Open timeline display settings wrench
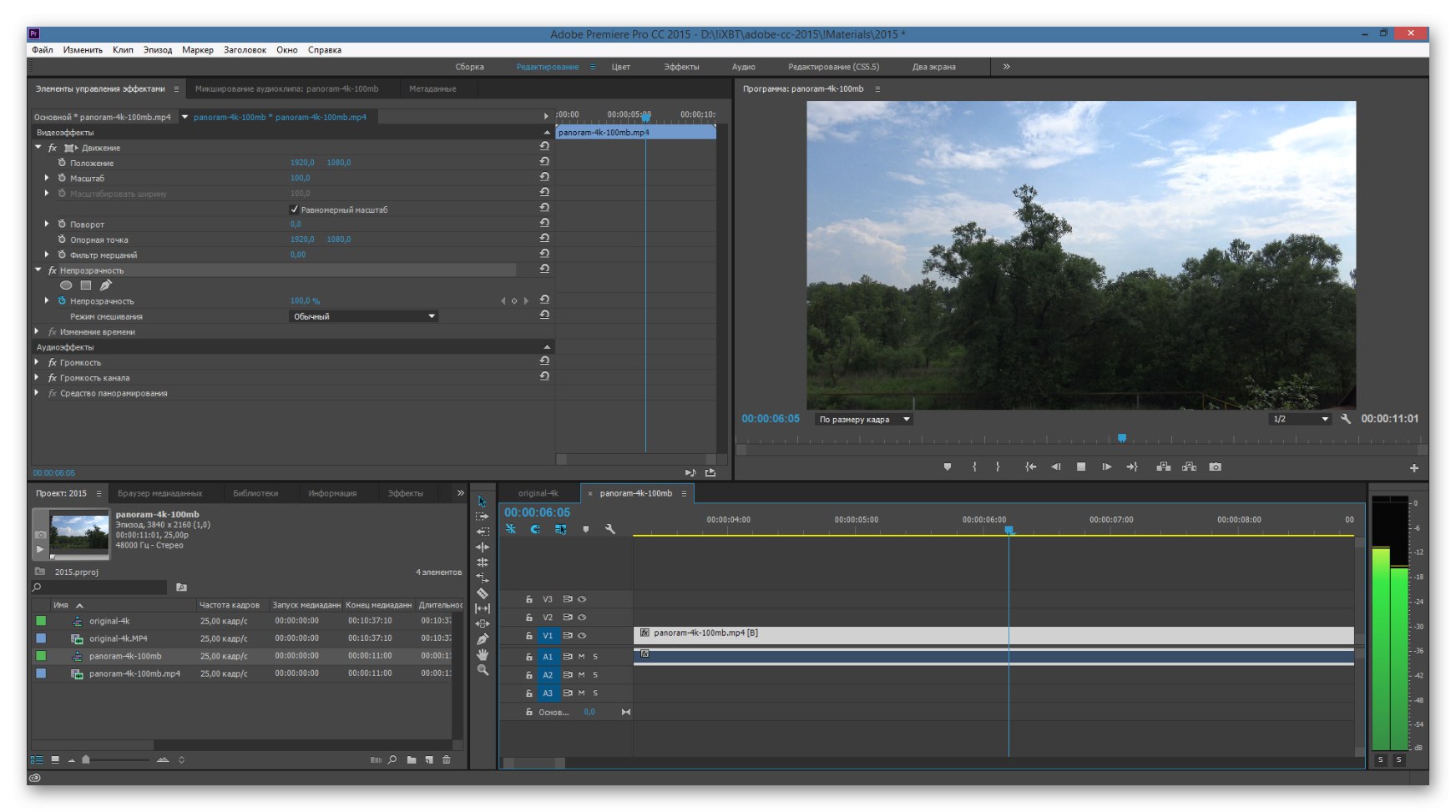This screenshot has width=1456, height=812. (610, 529)
